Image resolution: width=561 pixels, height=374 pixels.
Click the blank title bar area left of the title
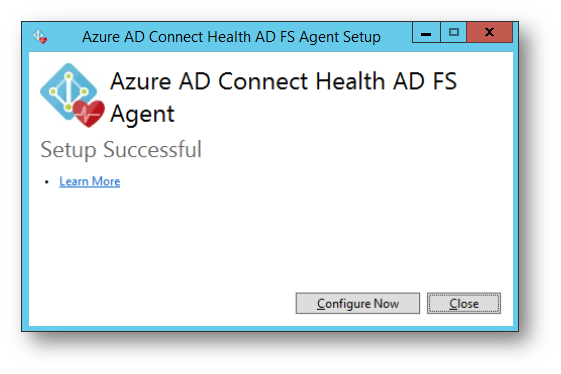(64, 37)
